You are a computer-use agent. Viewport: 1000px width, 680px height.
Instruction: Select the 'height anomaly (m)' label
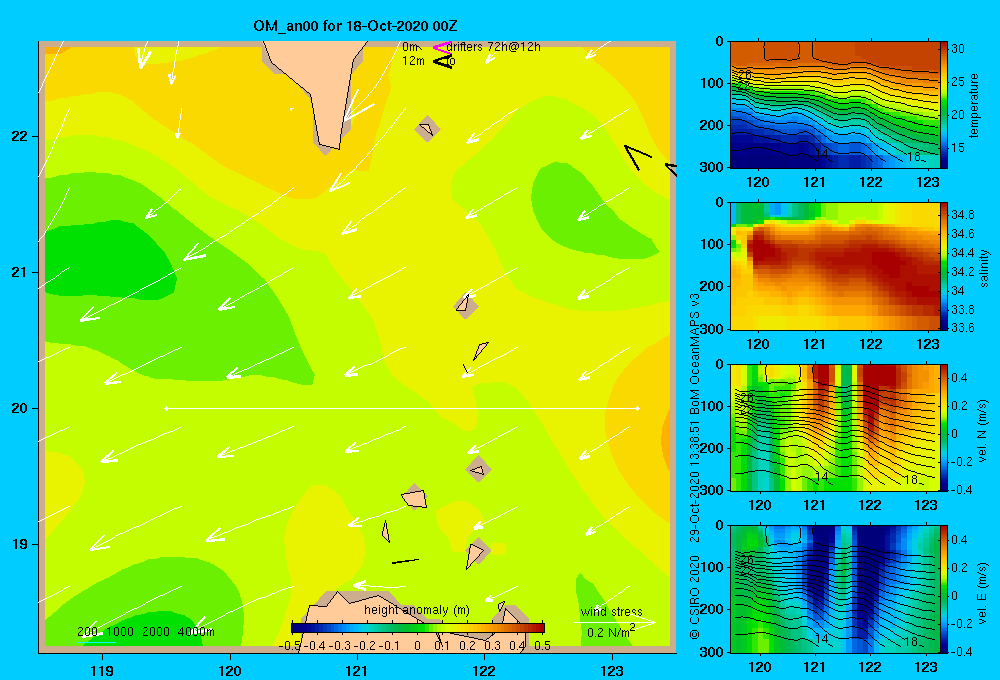click(x=416, y=610)
